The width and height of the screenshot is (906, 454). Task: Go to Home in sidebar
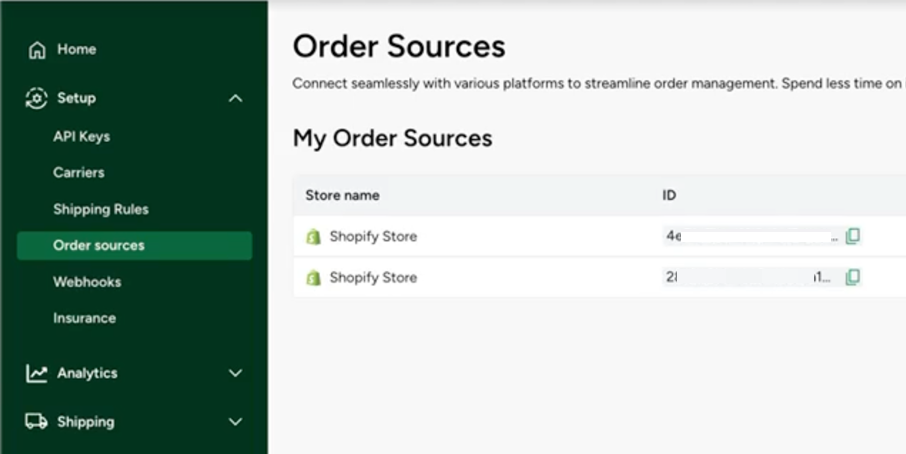pyautogui.click(x=76, y=50)
